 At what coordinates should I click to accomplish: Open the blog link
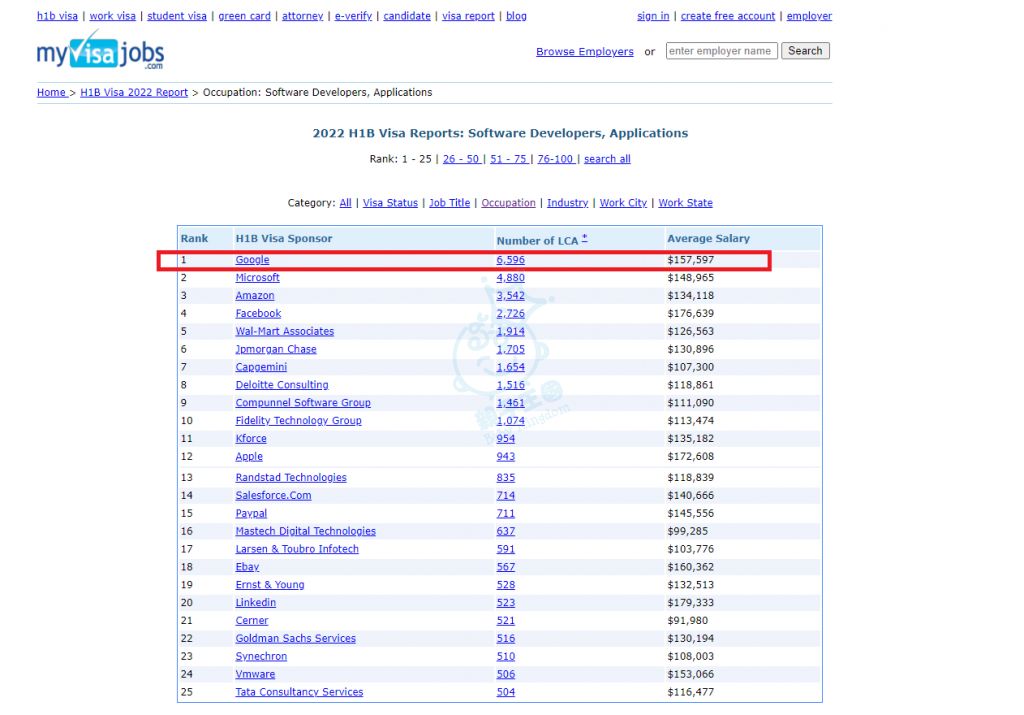516,16
